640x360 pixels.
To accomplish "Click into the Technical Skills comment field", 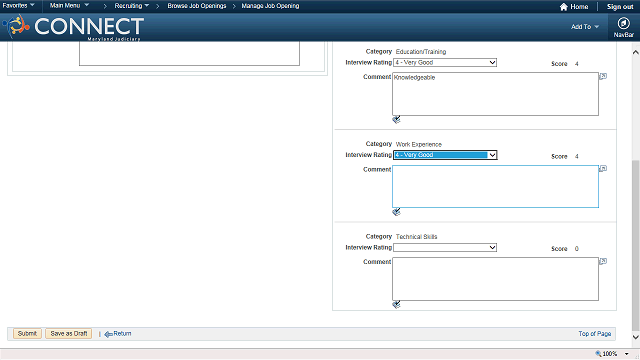I will (495, 279).
